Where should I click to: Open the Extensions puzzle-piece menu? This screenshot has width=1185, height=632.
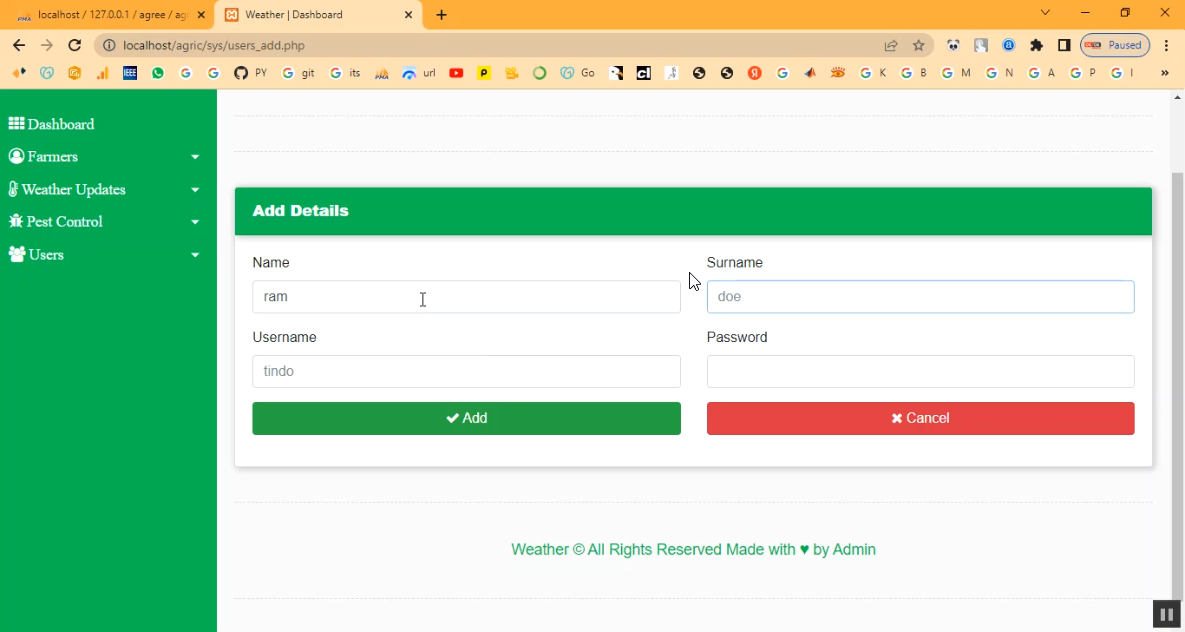pos(1036,45)
